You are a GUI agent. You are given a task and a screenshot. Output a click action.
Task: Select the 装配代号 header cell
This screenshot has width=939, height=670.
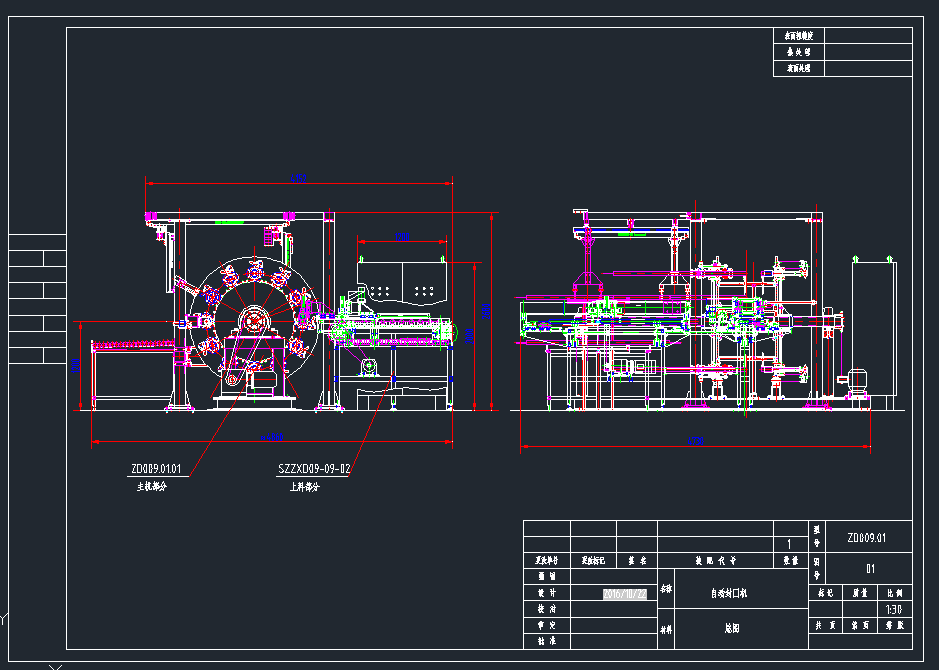coord(716,561)
